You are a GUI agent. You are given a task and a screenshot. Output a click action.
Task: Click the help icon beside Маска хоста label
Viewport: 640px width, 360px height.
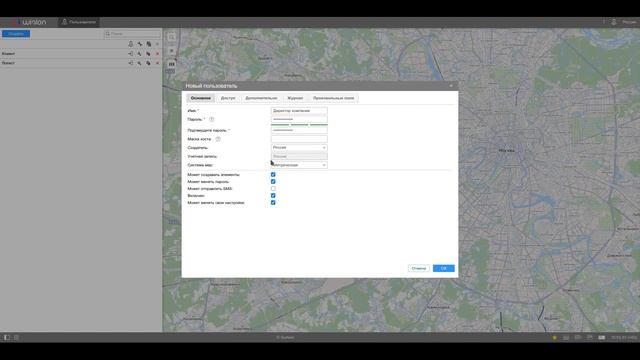(x=218, y=139)
